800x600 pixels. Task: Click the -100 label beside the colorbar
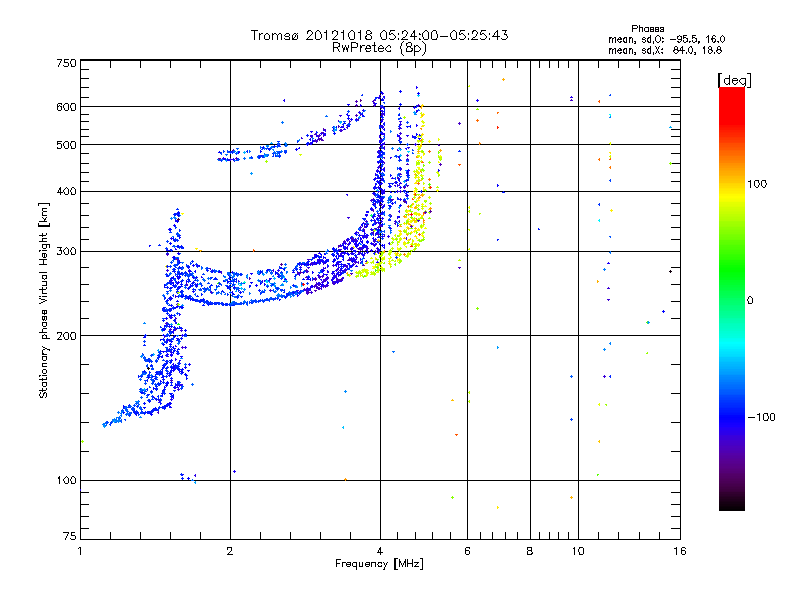pos(763,416)
